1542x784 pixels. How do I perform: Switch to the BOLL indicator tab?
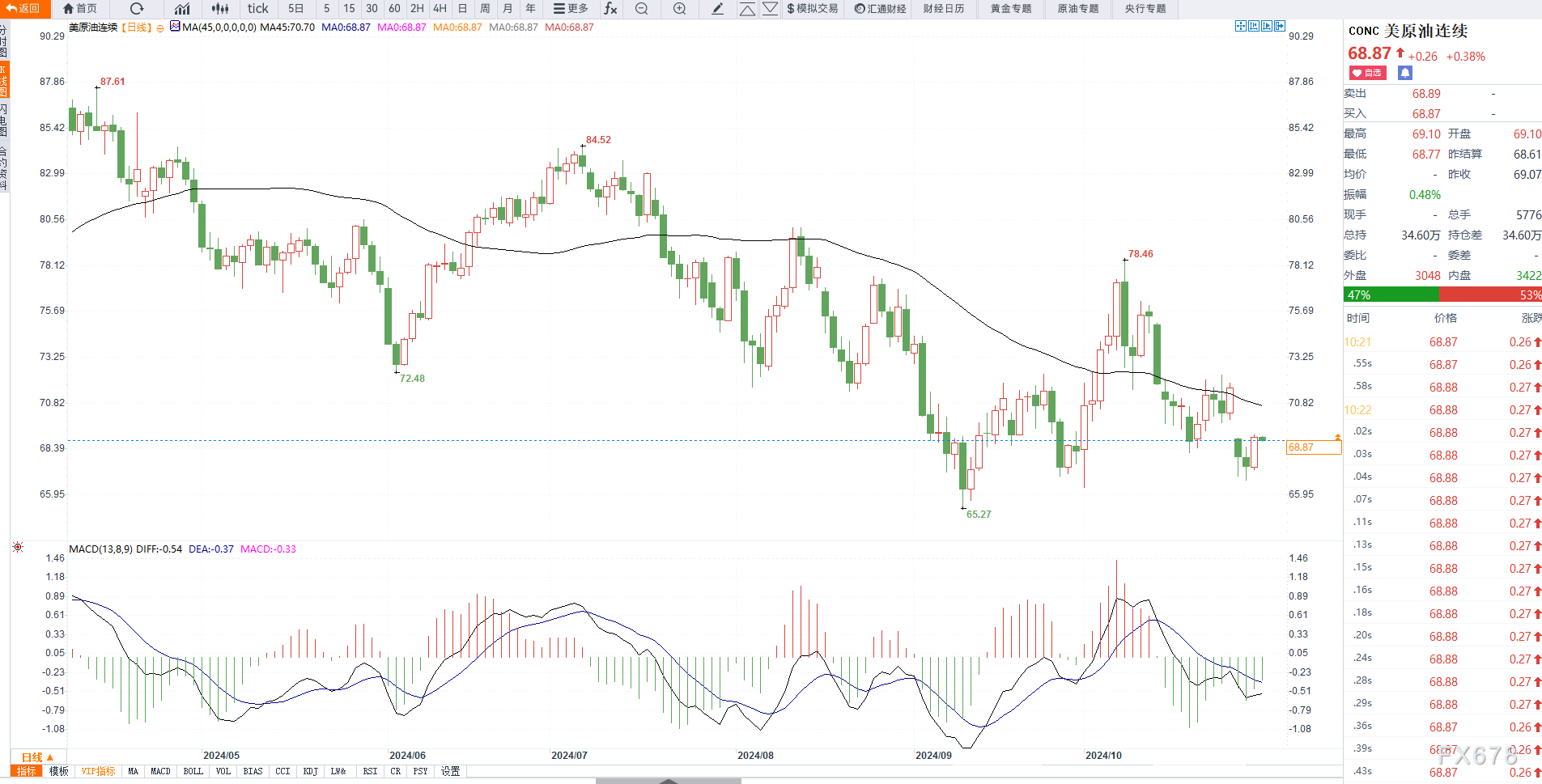pyautogui.click(x=193, y=771)
